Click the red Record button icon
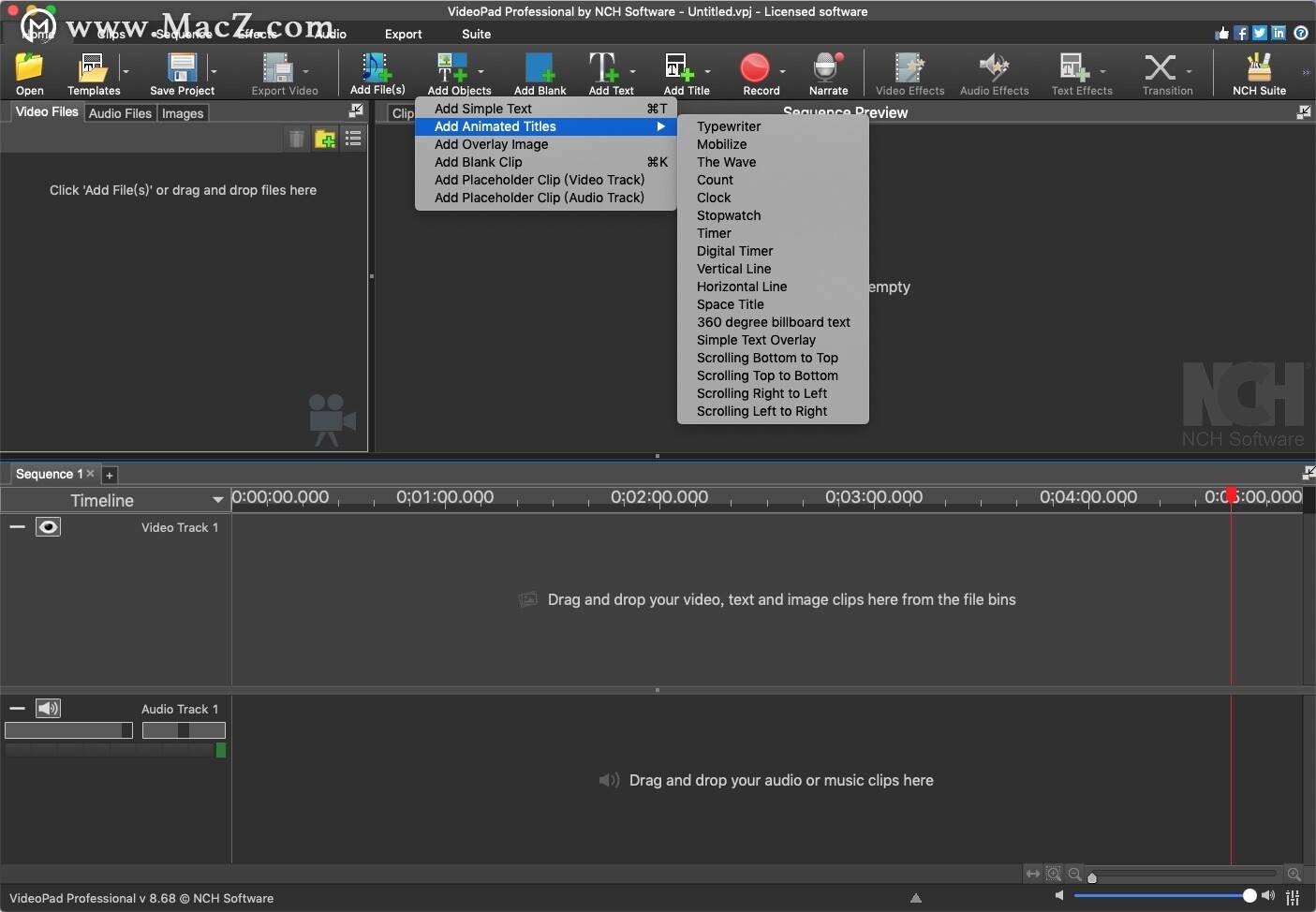This screenshot has height=912, width=1316. pyautogui.click(x=755, y=68)
